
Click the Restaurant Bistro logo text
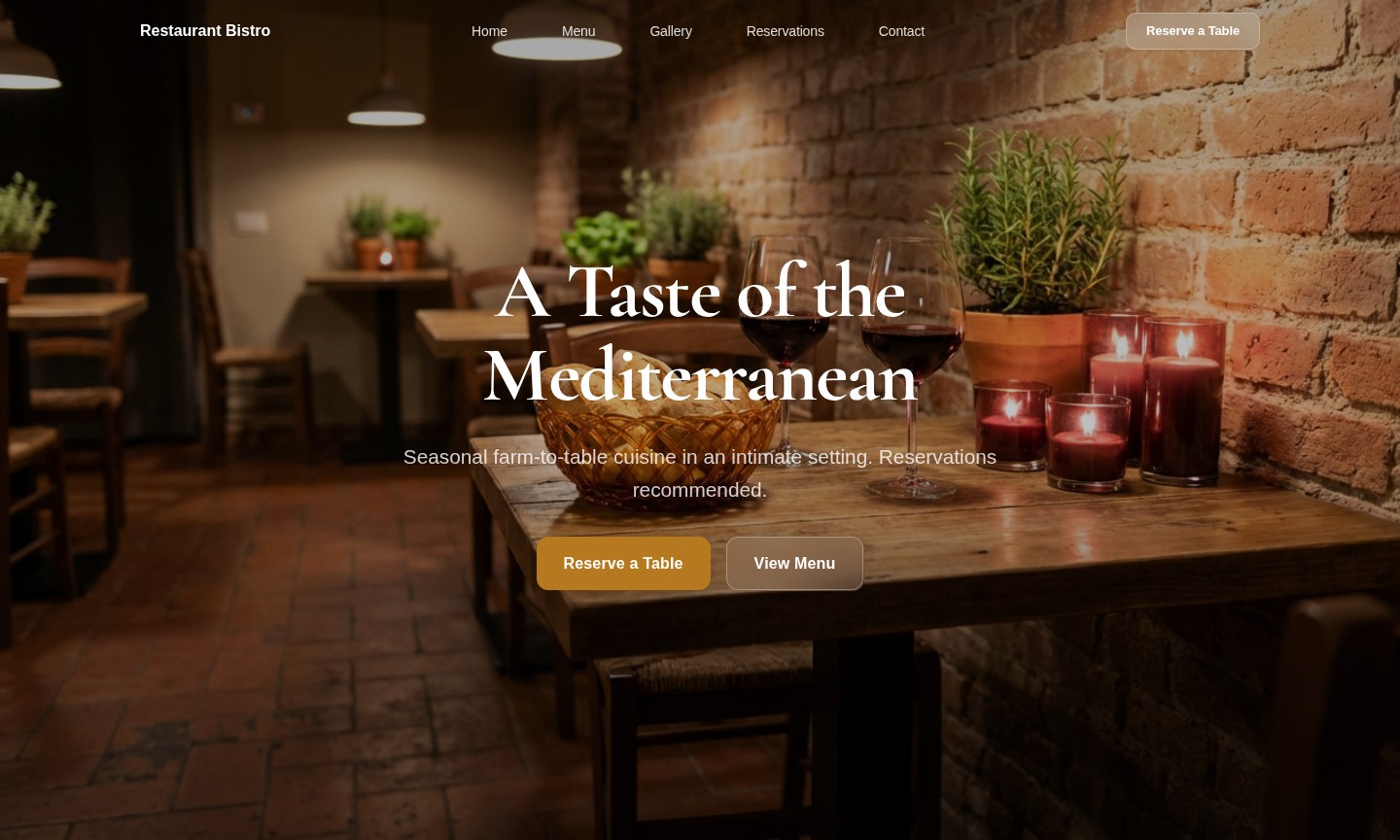[x=205, y=31]
